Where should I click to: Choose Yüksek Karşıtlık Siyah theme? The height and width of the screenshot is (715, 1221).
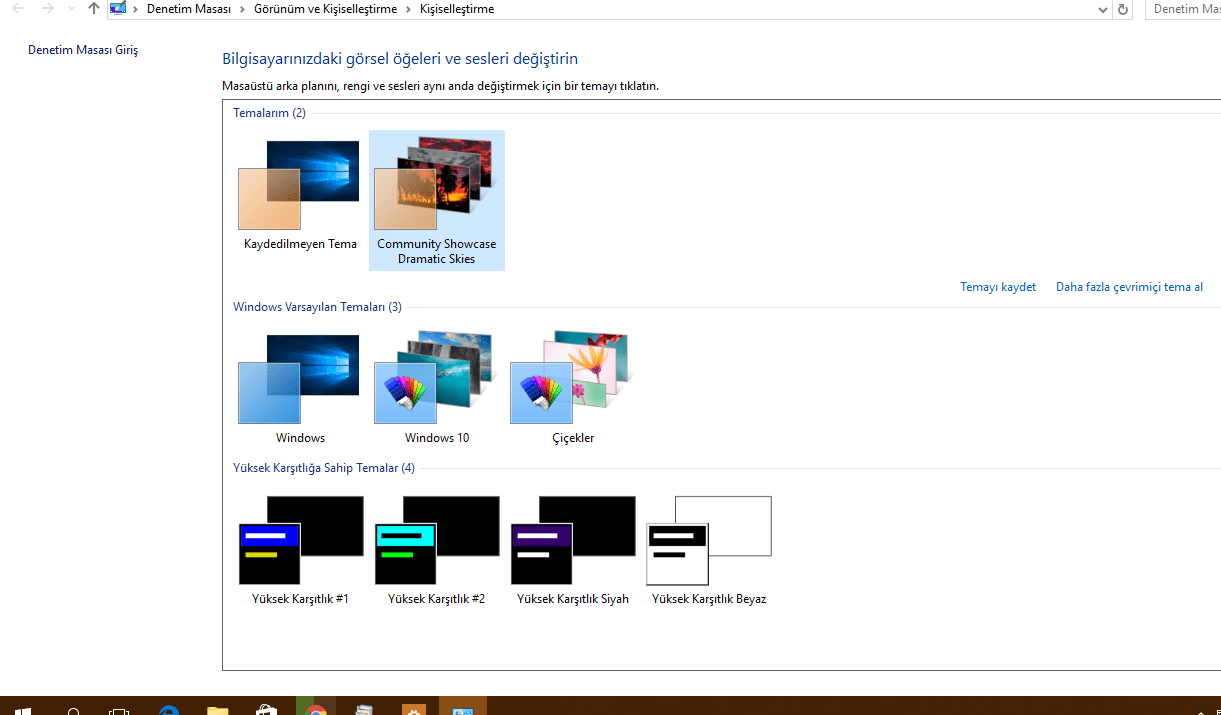coord(573,551)
